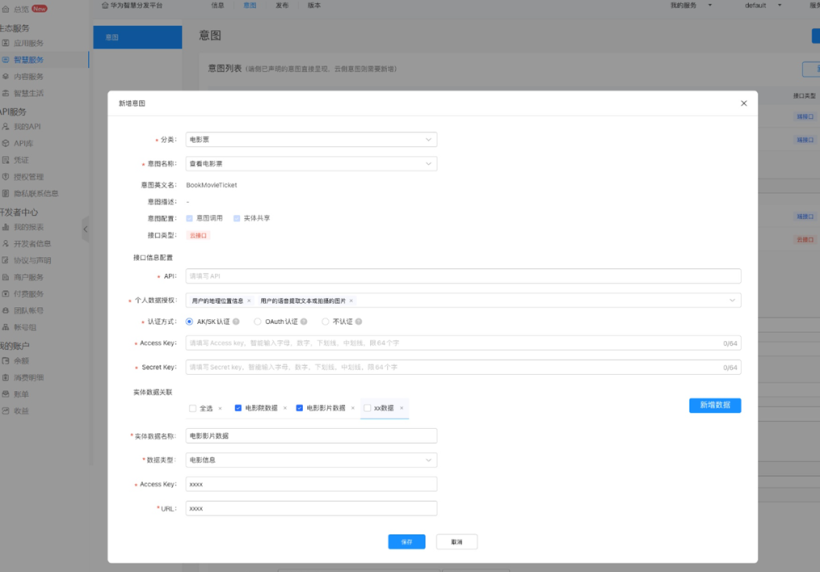Image resolution: width=820 pixels, height=572 pixels.
Task: Open the 我的服务 dropdown in top bar
Action: (691, 5)
